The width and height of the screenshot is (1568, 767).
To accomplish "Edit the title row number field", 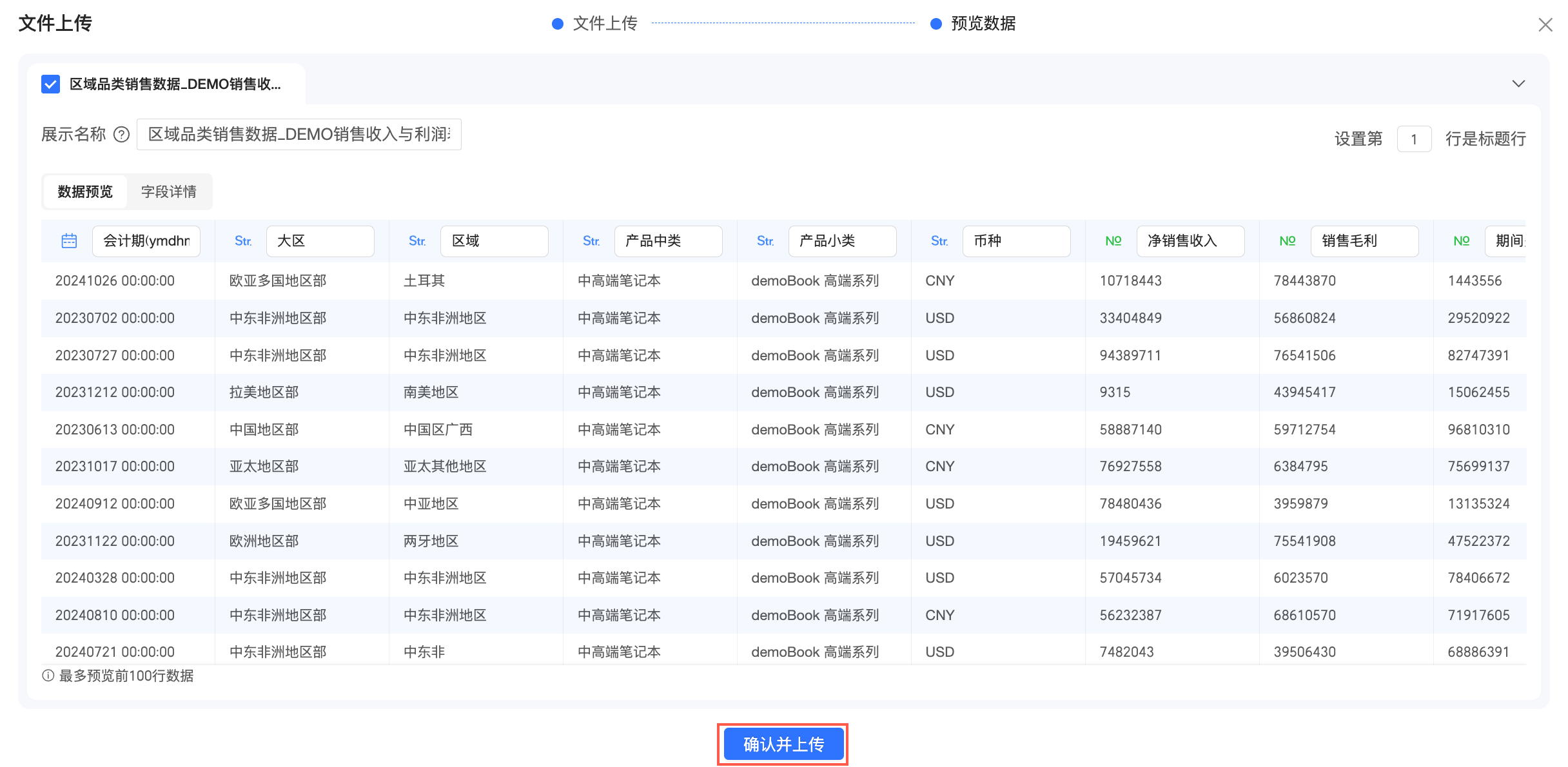I will coord(1414,139).
